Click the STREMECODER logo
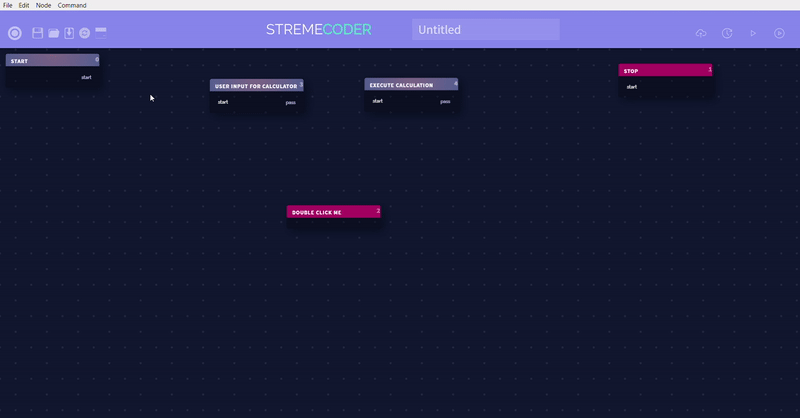The height and width of the screenshot is (418, 800). coord(319,30)
